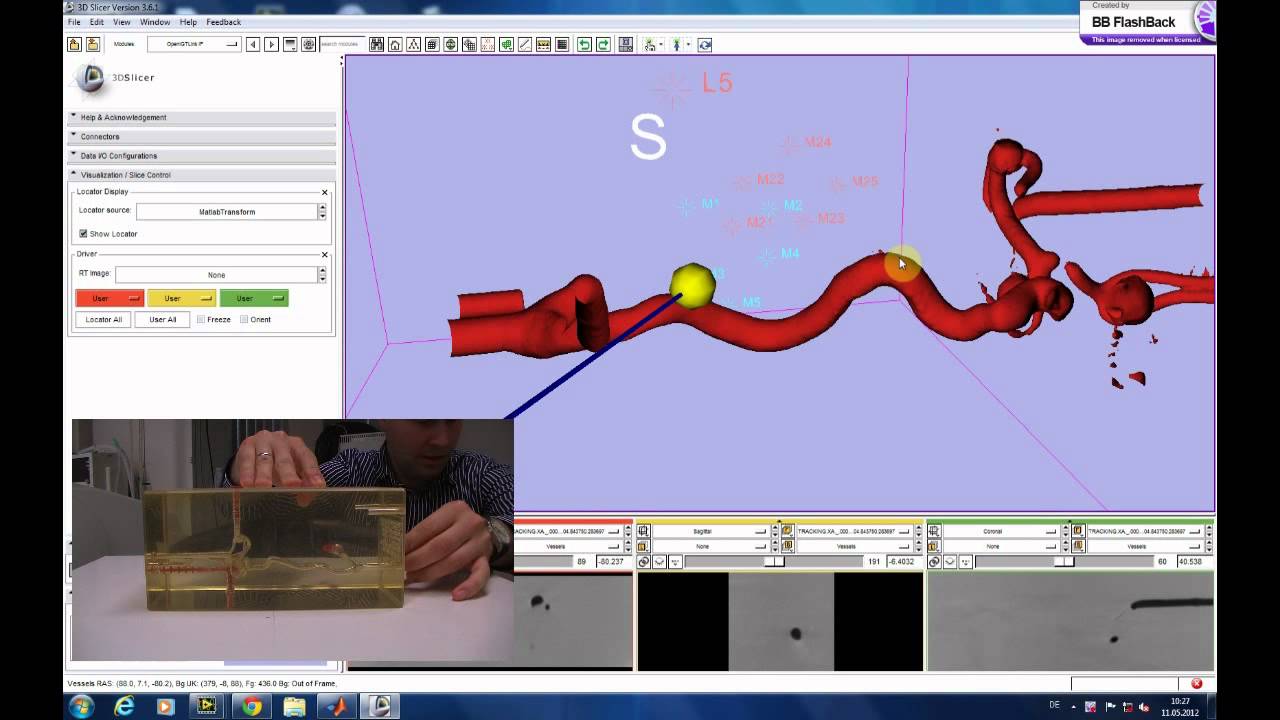Screen dimensions: 1280x720
Task: Expand the Help & Acknowledgement section
Action: point(201,117)
